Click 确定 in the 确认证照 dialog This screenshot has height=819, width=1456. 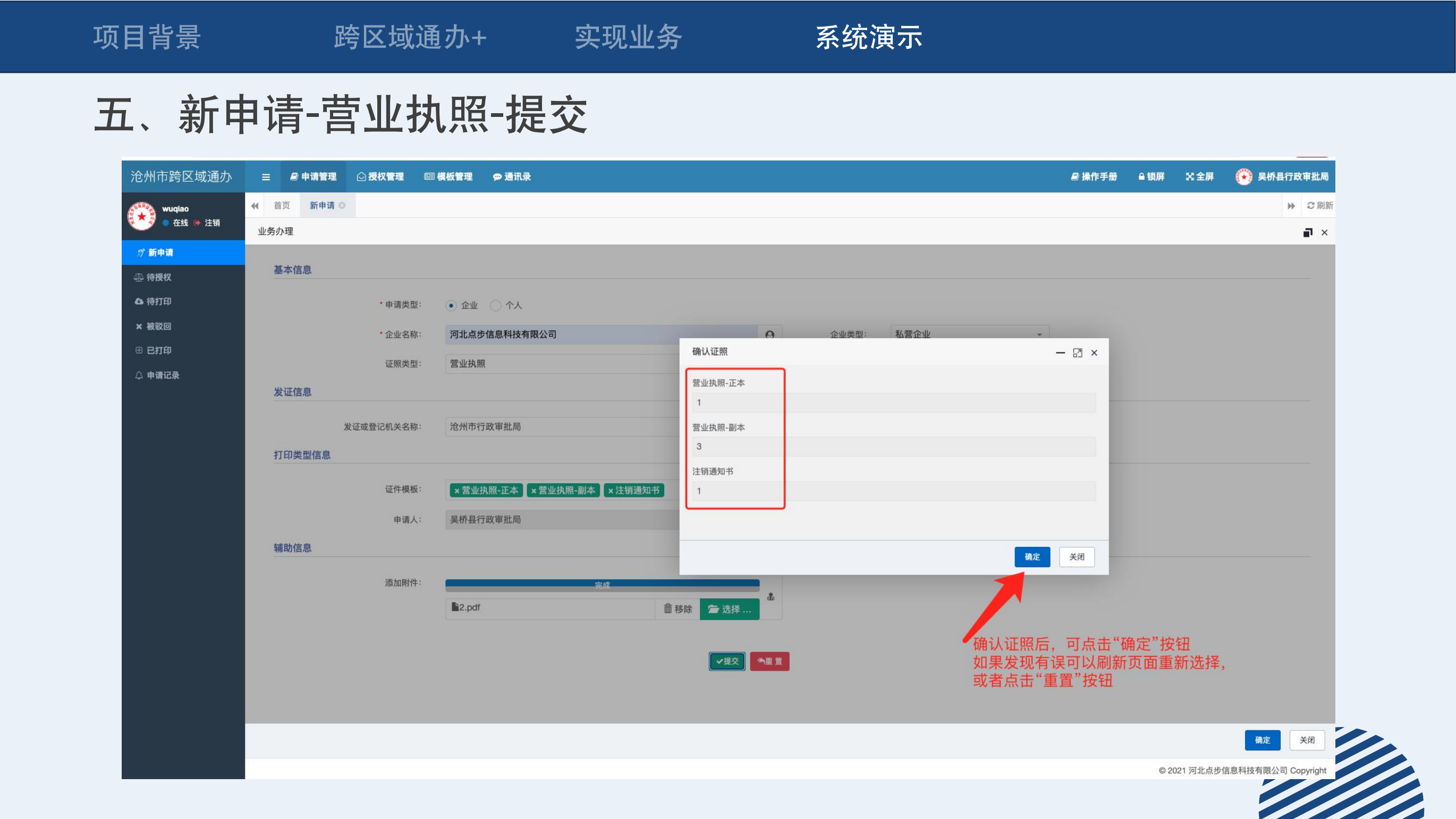1031,557
